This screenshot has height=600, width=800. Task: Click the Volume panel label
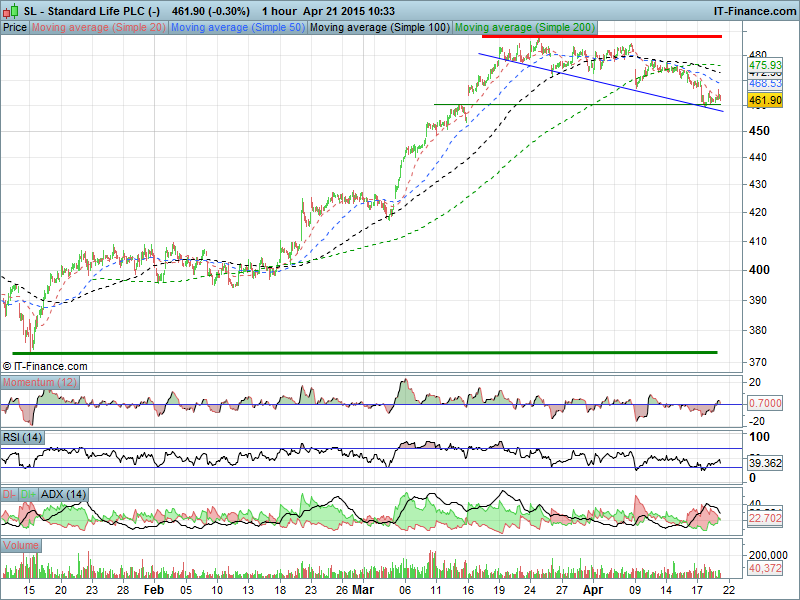22,545
